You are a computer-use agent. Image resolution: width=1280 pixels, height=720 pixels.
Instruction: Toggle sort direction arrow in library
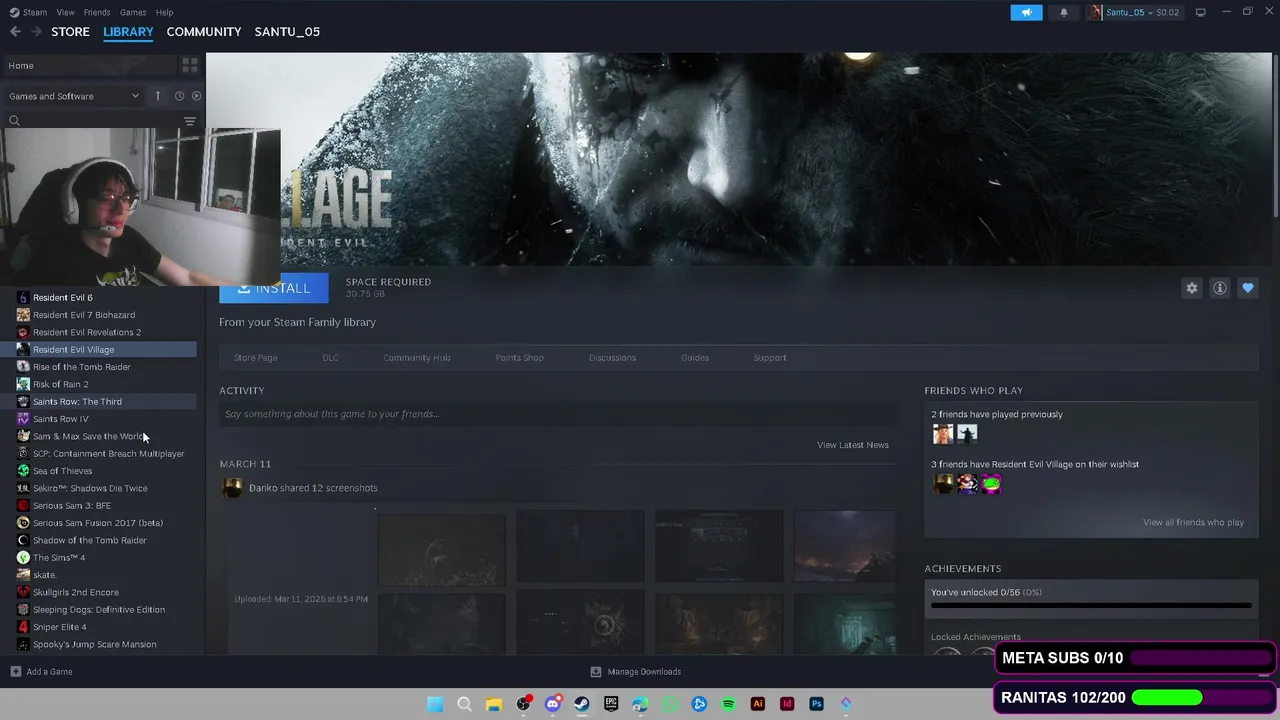click(x=157, y=96)
